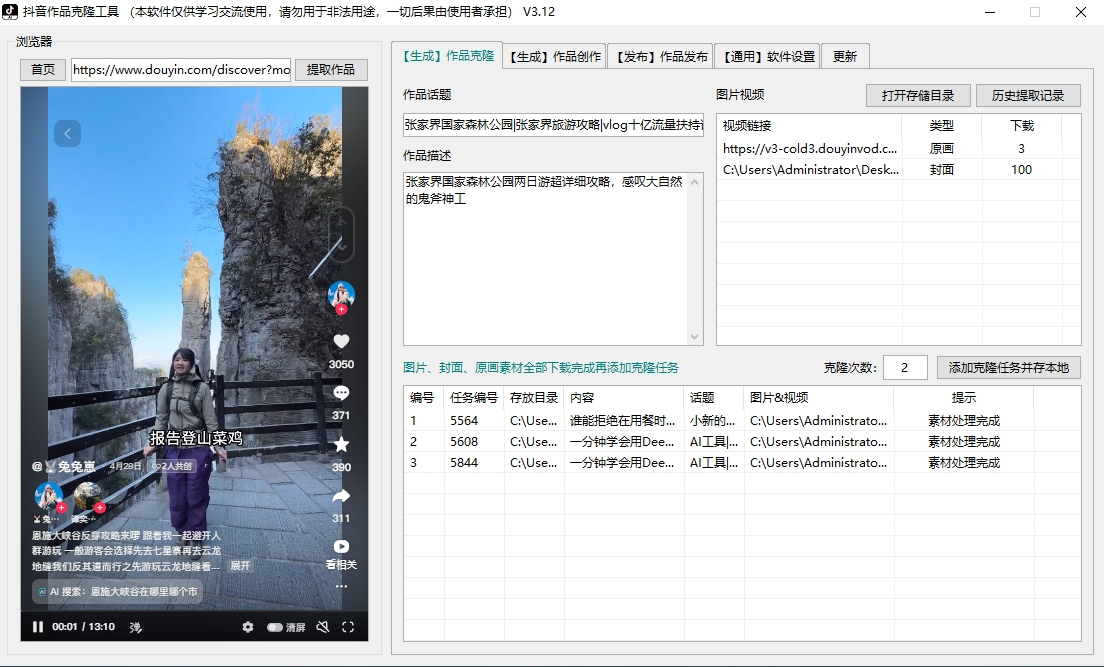Click the 提取作品 button
1104x667 pixels.
[x=331, y=70]
